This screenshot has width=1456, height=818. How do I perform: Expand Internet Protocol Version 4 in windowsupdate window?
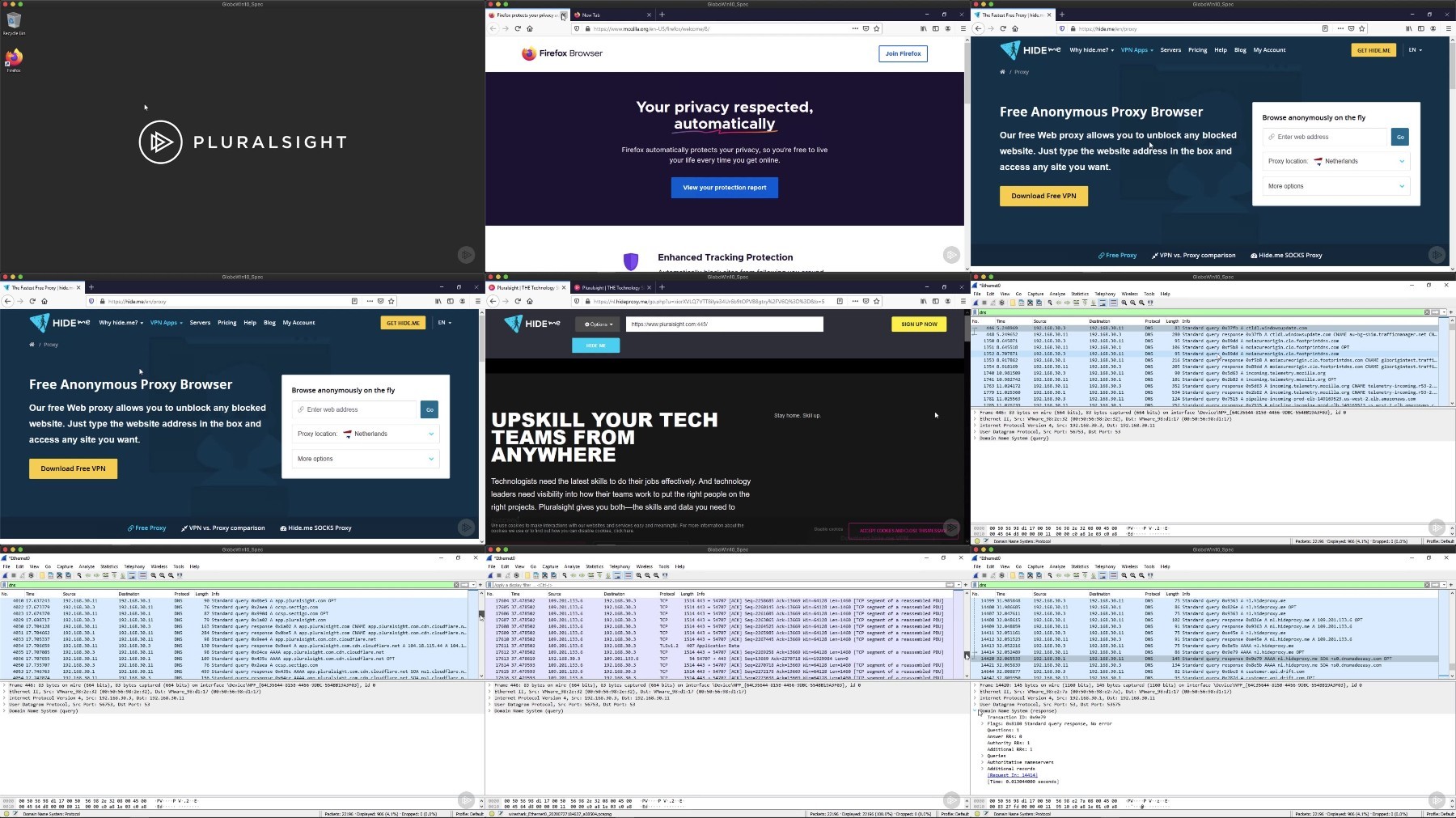click(976, 426)
